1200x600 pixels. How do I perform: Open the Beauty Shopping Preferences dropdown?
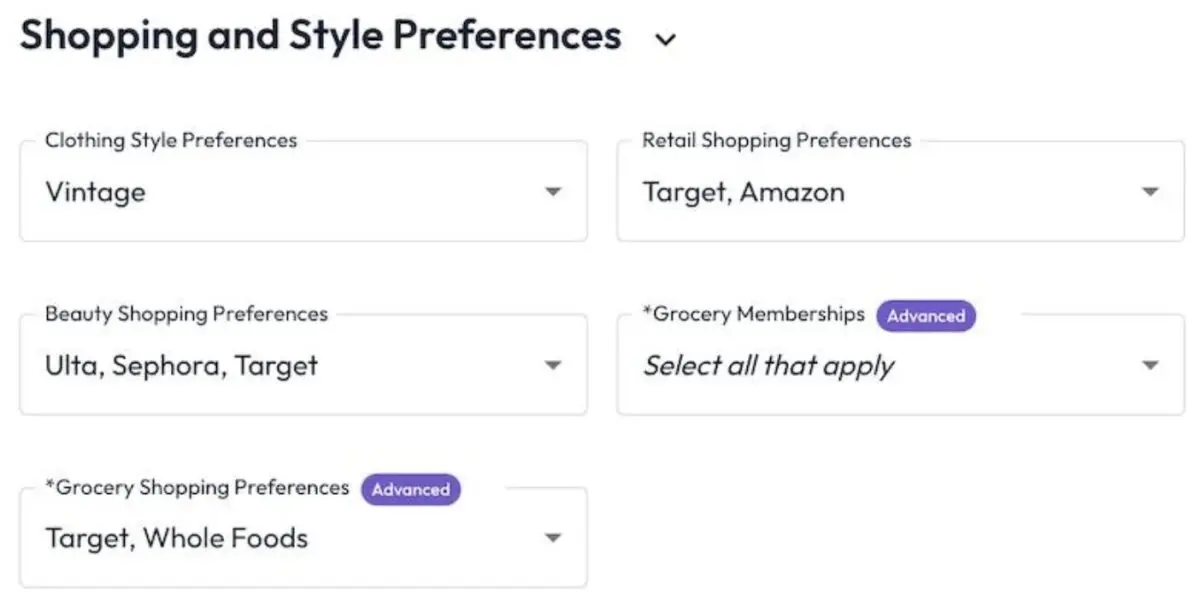553,366
